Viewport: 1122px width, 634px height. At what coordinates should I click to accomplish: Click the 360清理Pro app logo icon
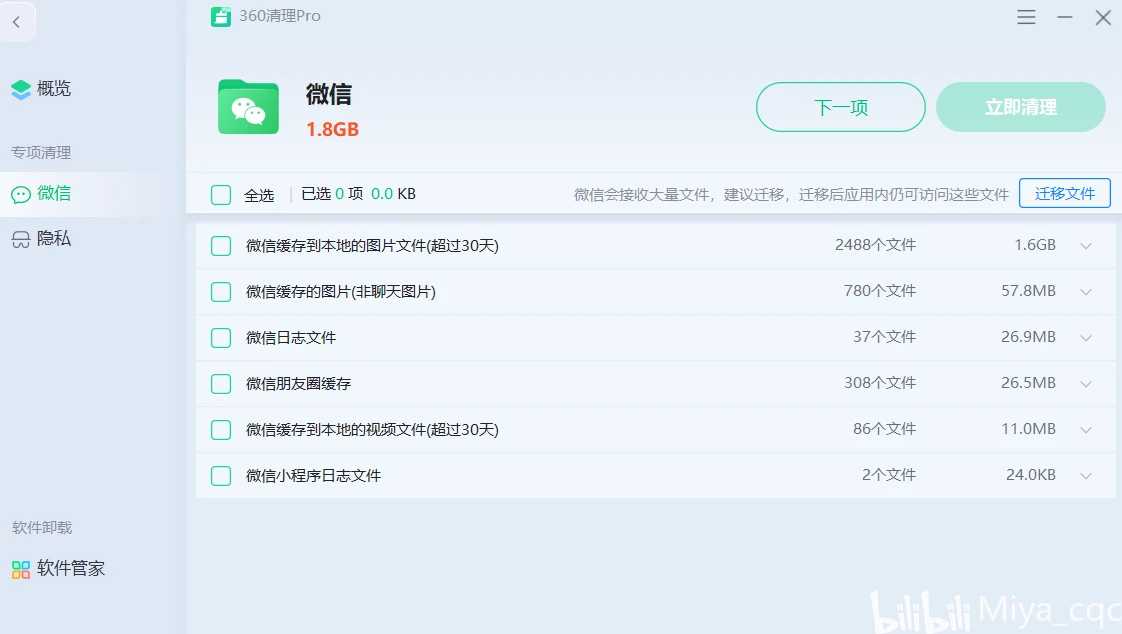tap(221, 17)
